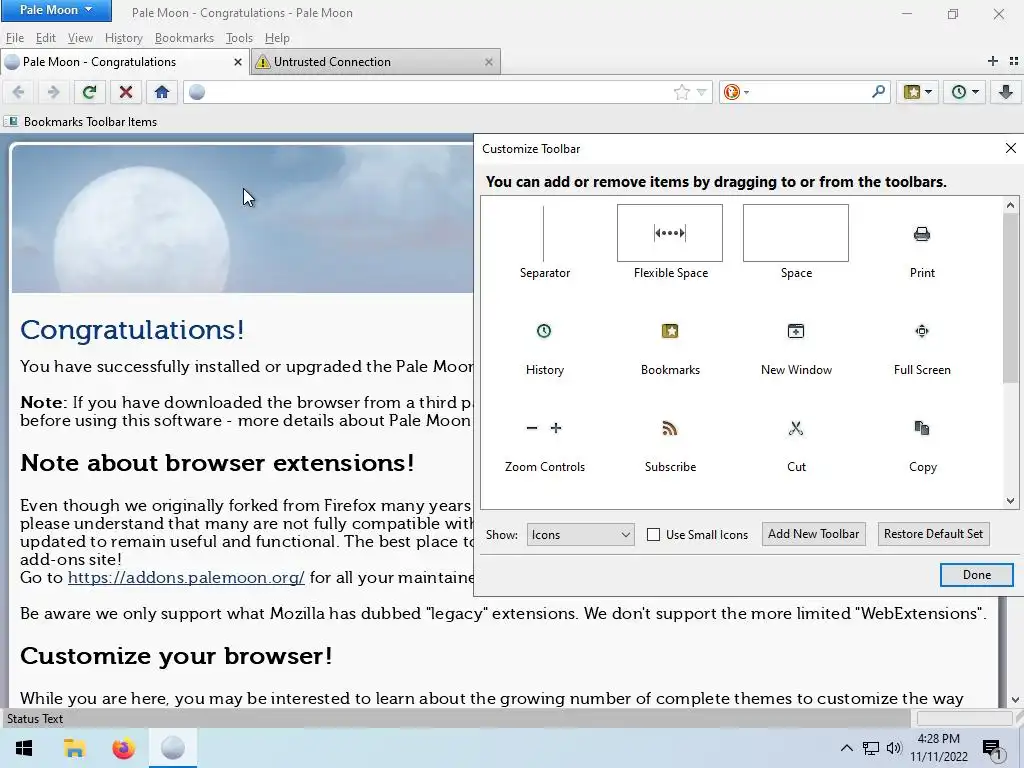The image size is (1024, 768).
Task: Select the Space item in palette
Action: (x=796, y=242)
